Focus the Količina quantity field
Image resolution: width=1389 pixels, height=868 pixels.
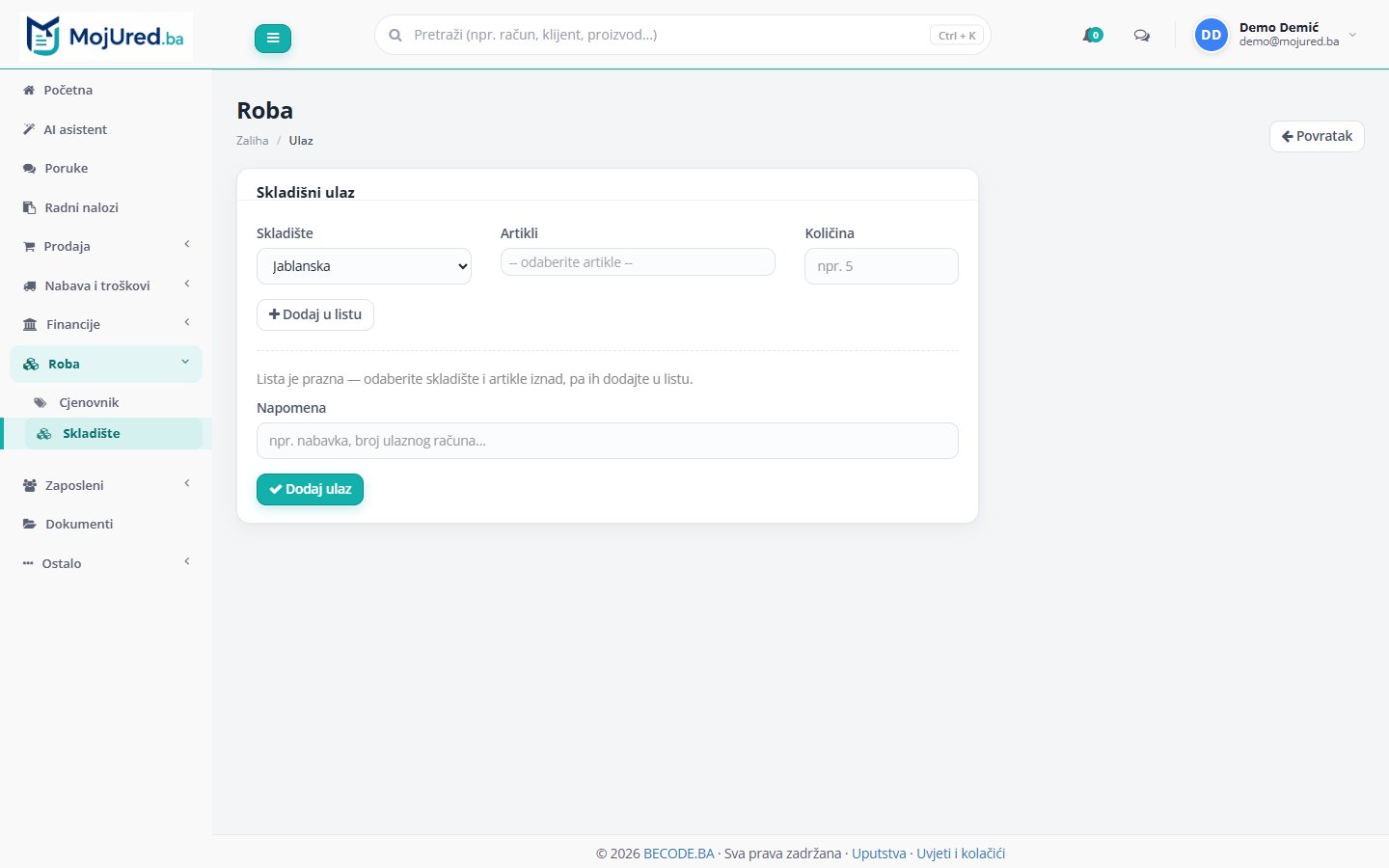[x=882, y=266]
